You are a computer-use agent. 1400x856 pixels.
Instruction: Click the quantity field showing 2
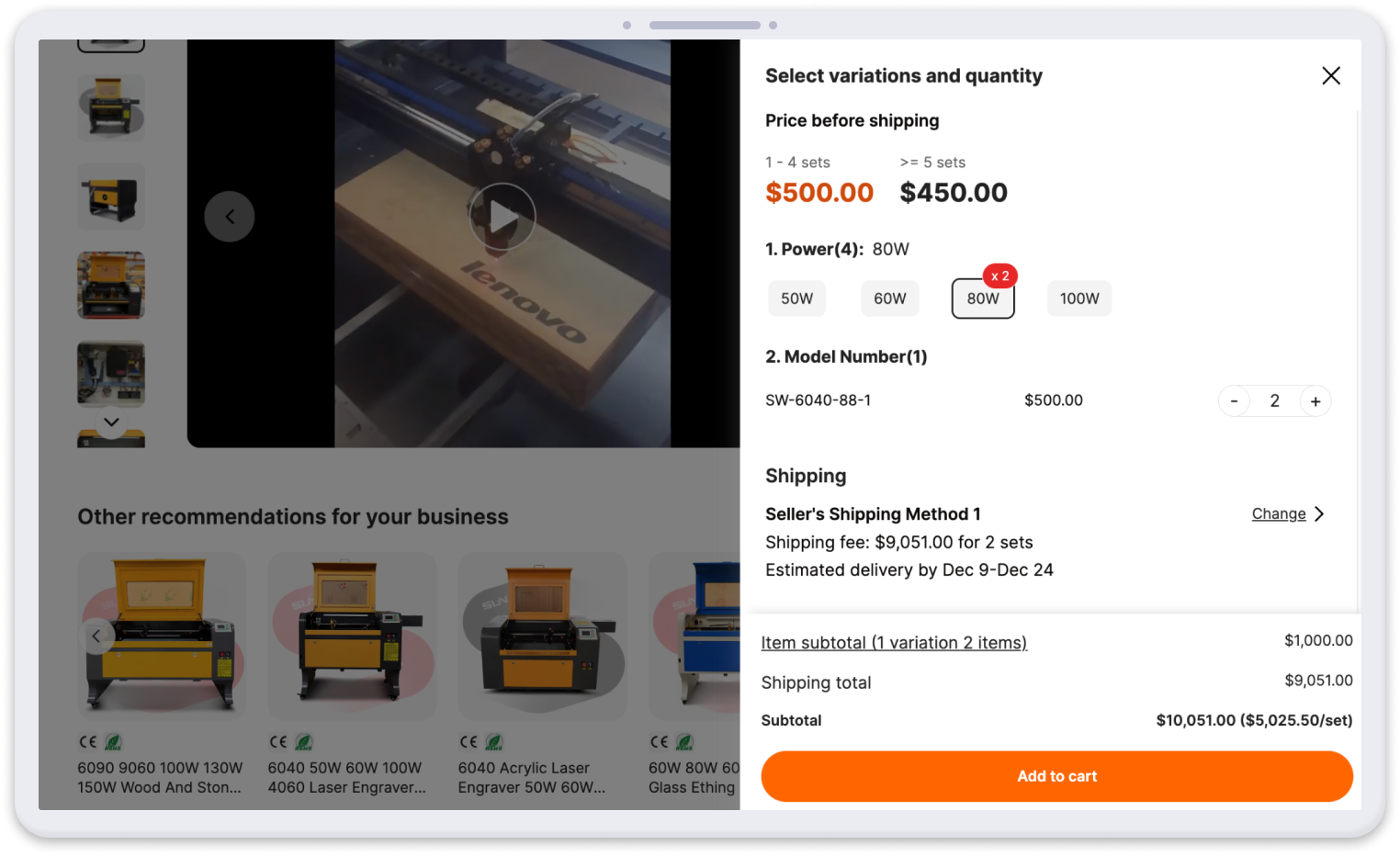[x=1274, y=401]
